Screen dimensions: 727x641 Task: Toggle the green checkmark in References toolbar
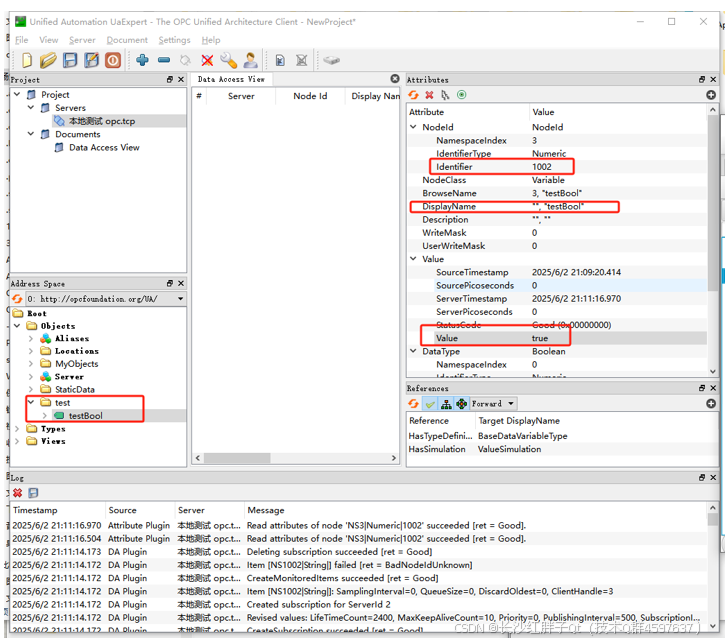click(x=430, y=404)
